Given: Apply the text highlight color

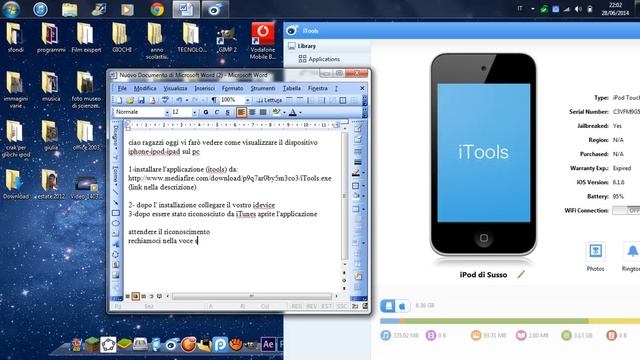Looking at the screenshot, I should point(277,112).
